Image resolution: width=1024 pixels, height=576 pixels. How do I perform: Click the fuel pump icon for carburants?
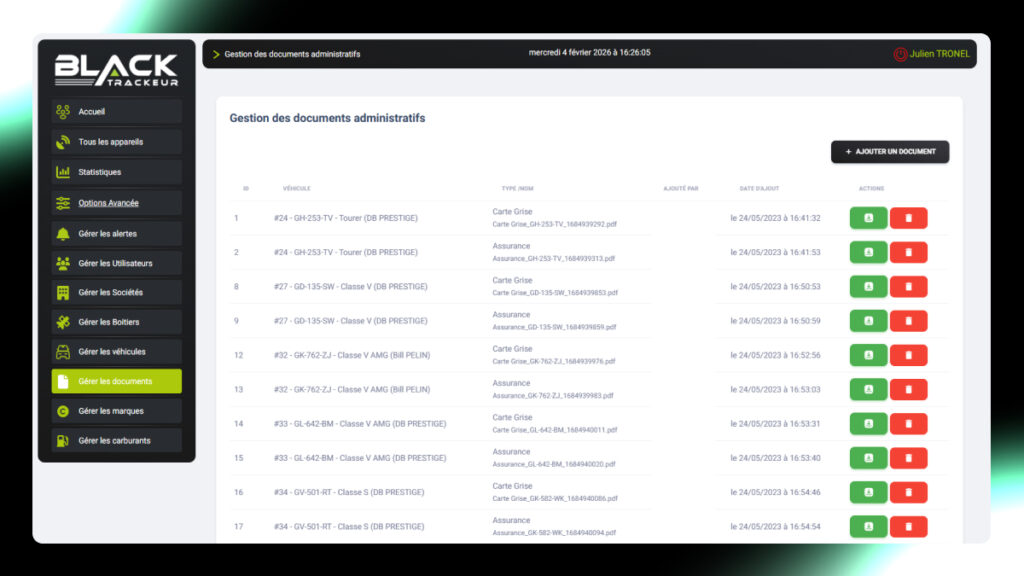pos(63,440)
